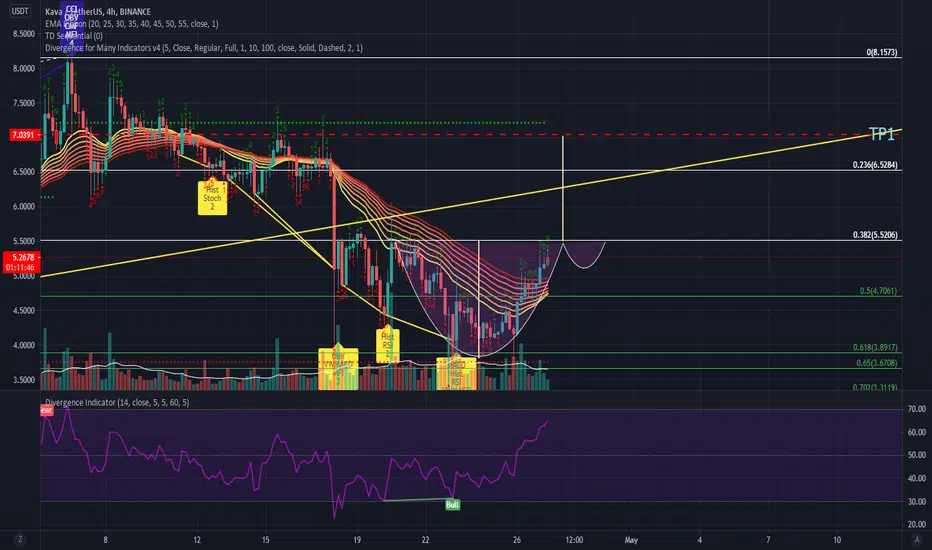The width and height of the screenshot is (932, 550).
Task: Click 20.00 on the RSI scale
Action: pyautogui.click(x=917, y=524)
